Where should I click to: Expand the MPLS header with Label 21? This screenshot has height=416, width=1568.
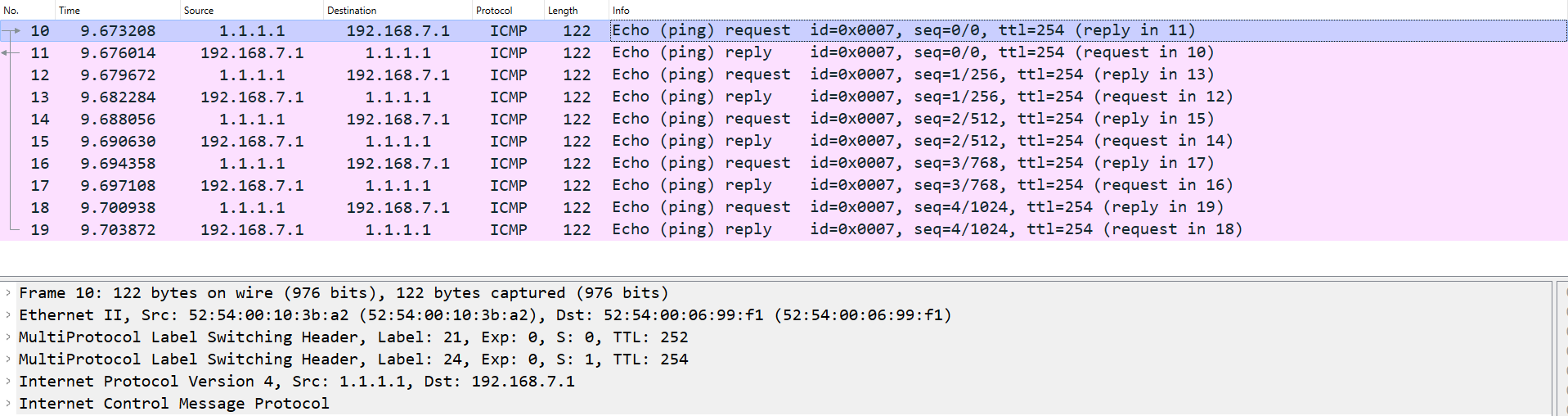point(8,337)
